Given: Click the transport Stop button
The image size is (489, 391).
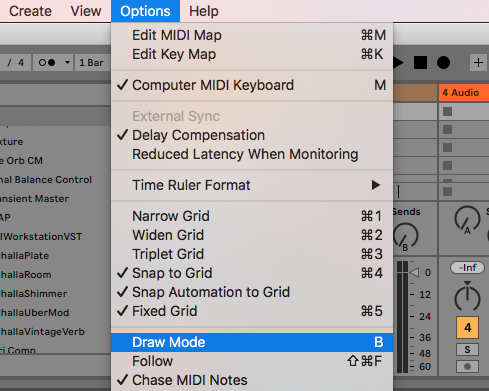Looking at the screenshot, I should coord(420,63).
